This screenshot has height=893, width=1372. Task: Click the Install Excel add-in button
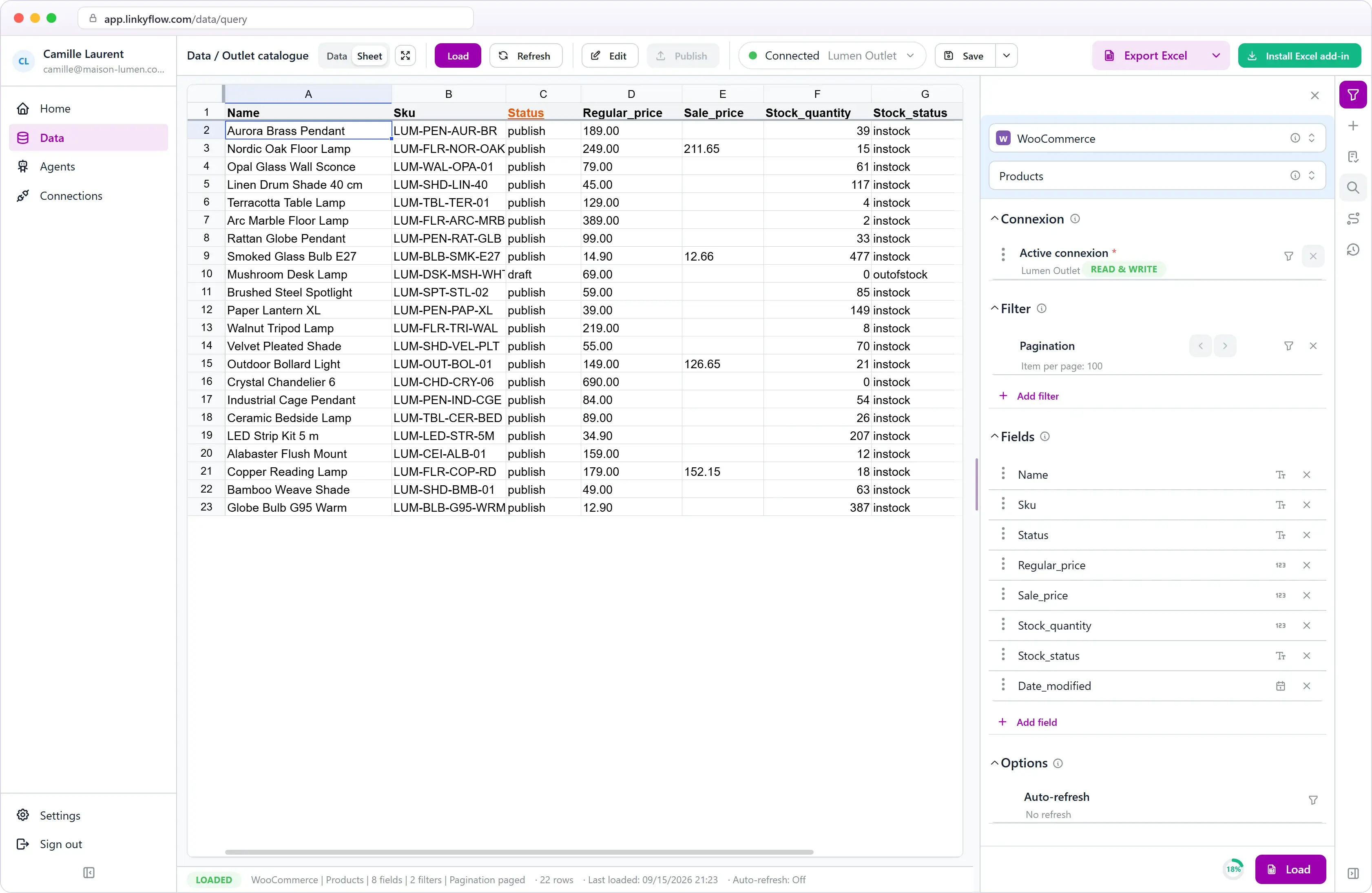[1299, 55]
